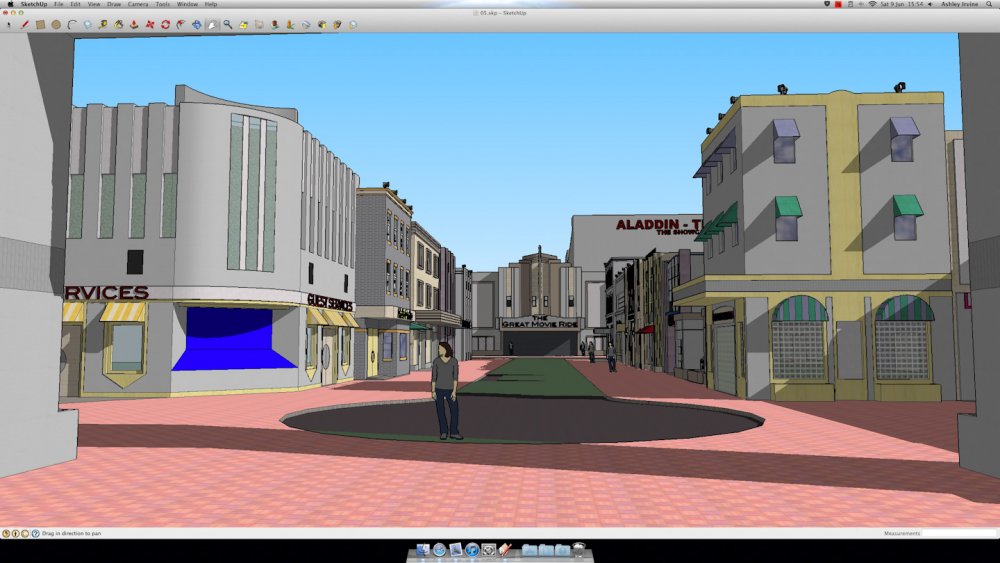Screen dimensions: 1000x563
Task: Select the arrow Select tool
Action: pyautogui.click(x=9, y=24)
